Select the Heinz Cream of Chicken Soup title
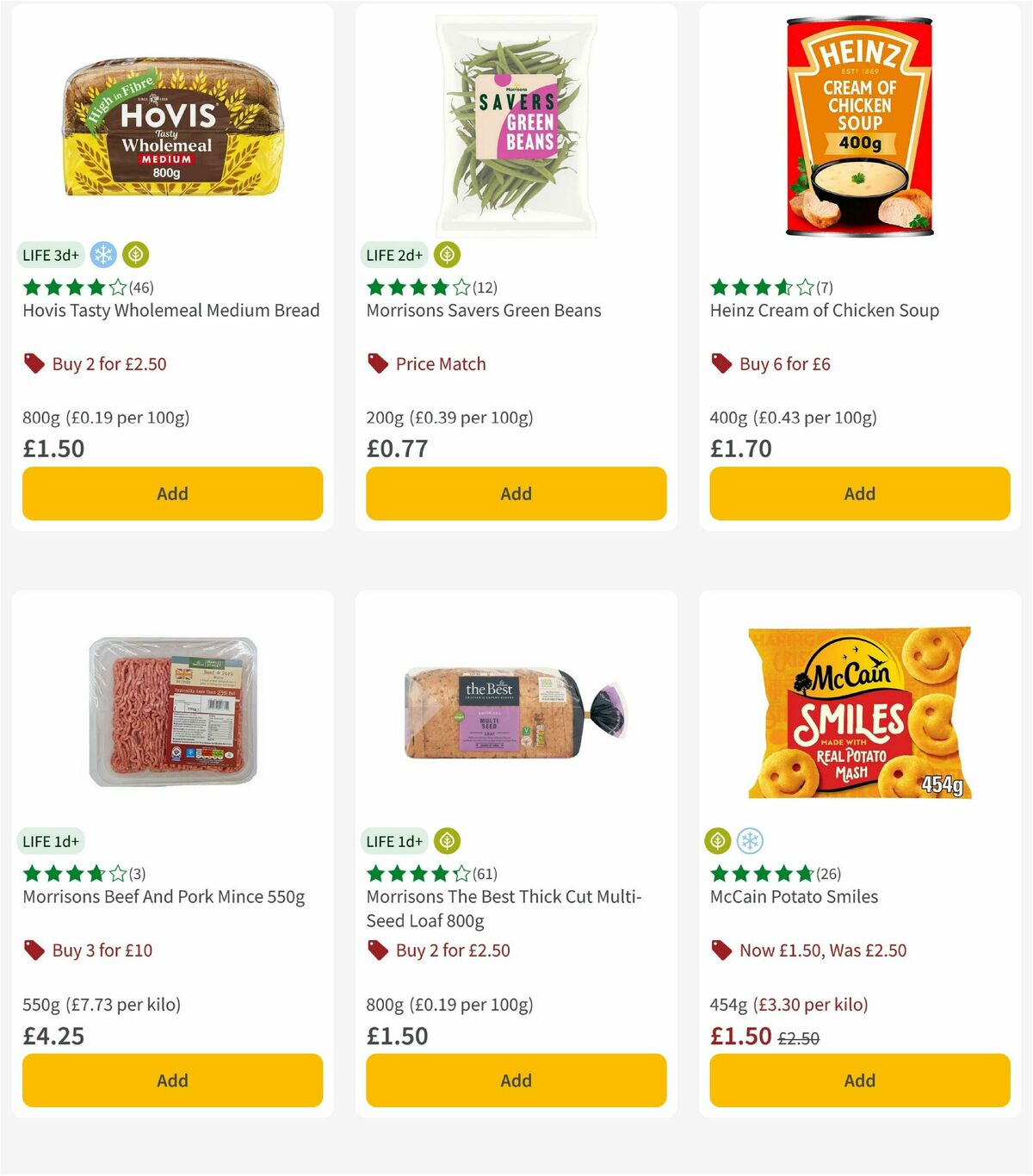This screenshot has width=1033, height=1176. (x=824, y=311)
